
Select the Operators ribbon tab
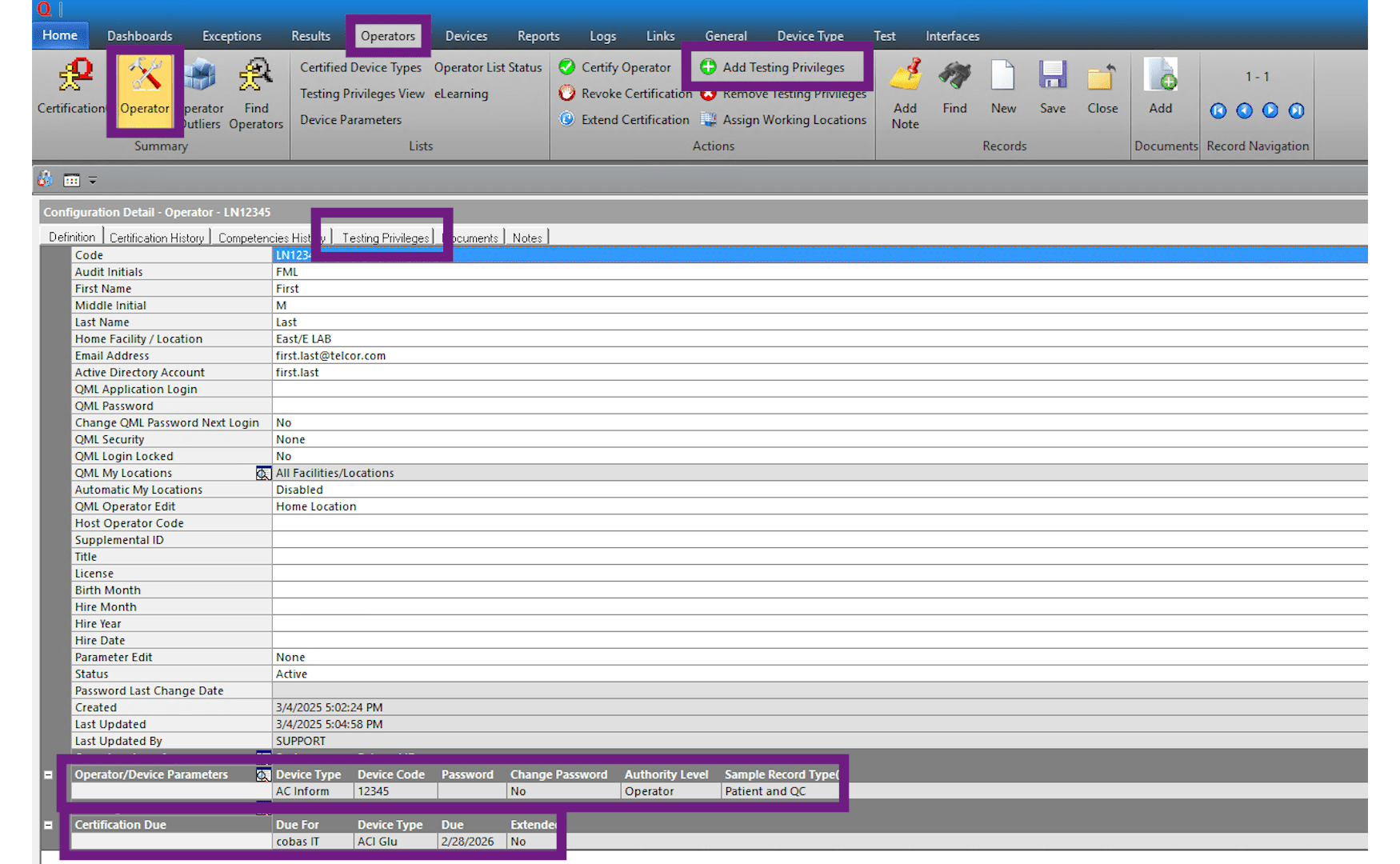point(388,36)
